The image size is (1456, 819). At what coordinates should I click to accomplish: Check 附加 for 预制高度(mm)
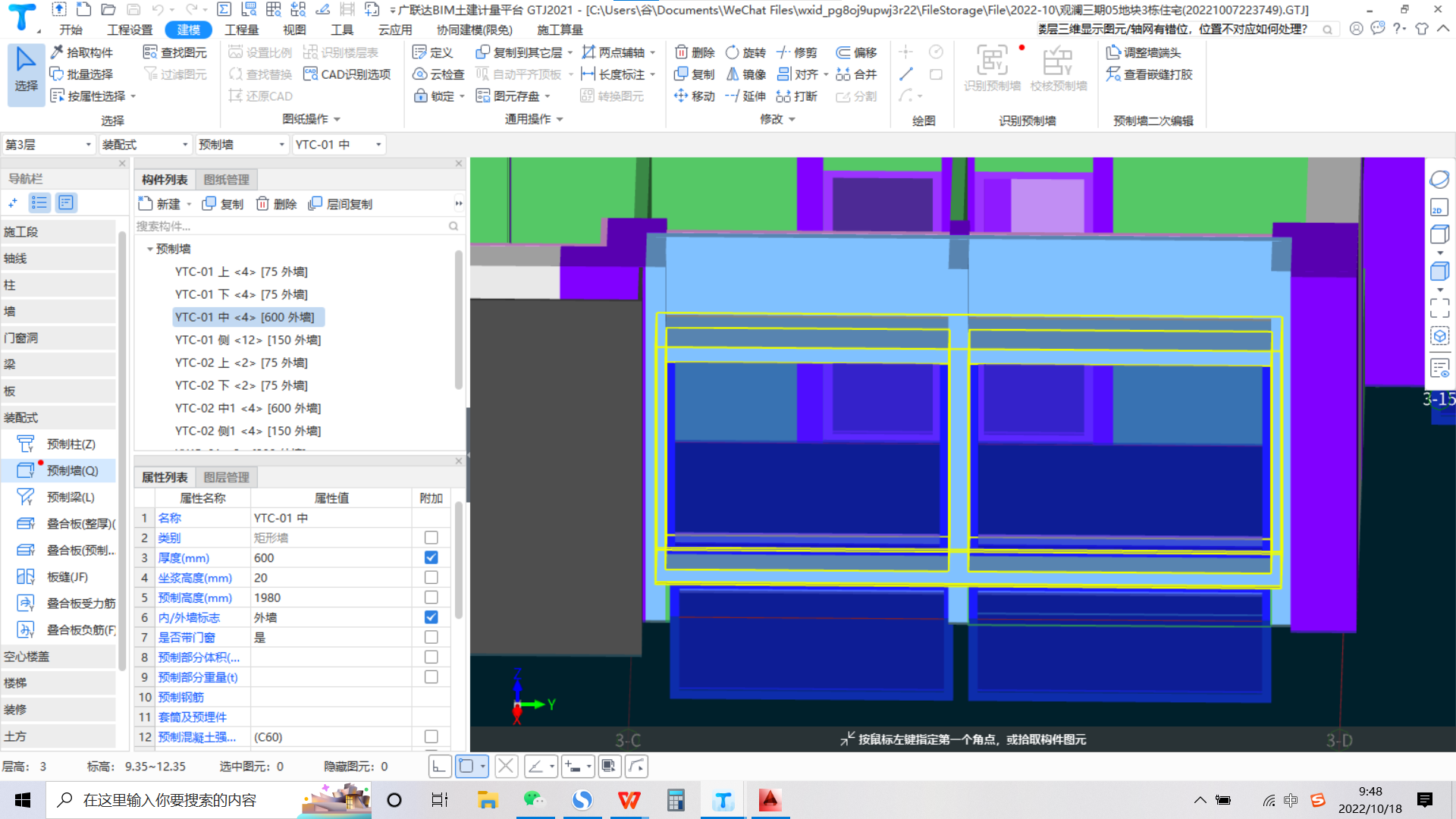pos(431,598)
